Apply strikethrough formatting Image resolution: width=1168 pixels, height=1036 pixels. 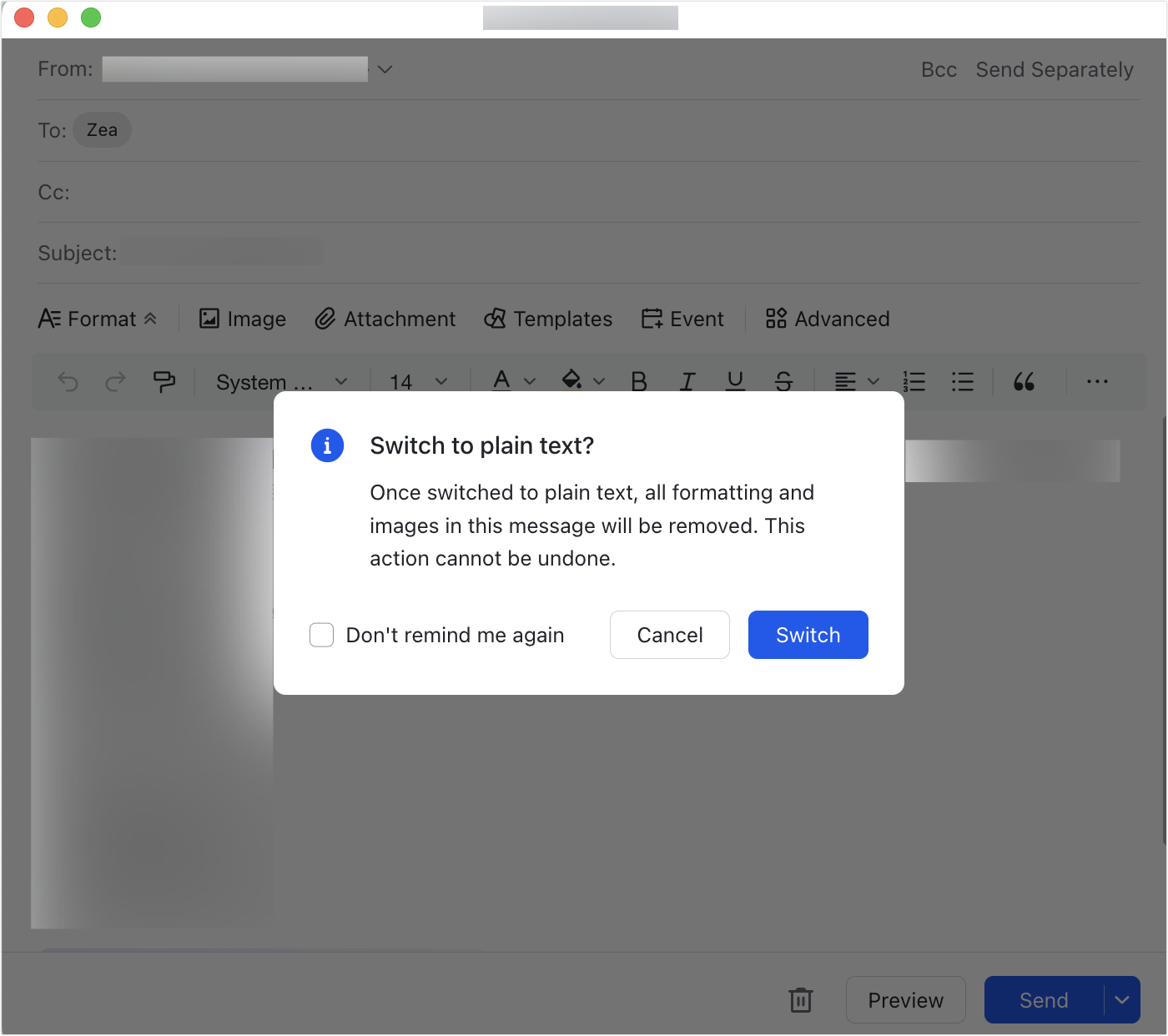(783, 381)
